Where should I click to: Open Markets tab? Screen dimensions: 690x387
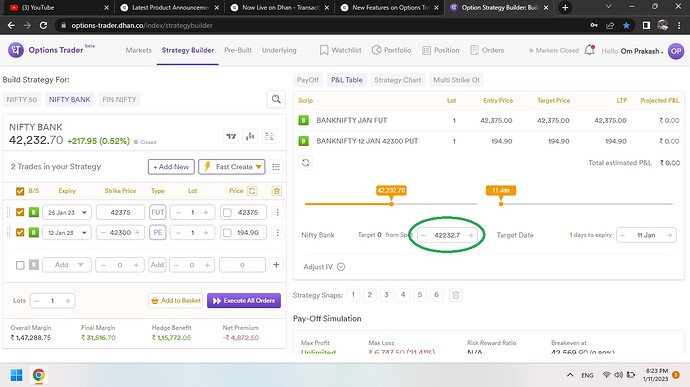click(x=139, y=50)
